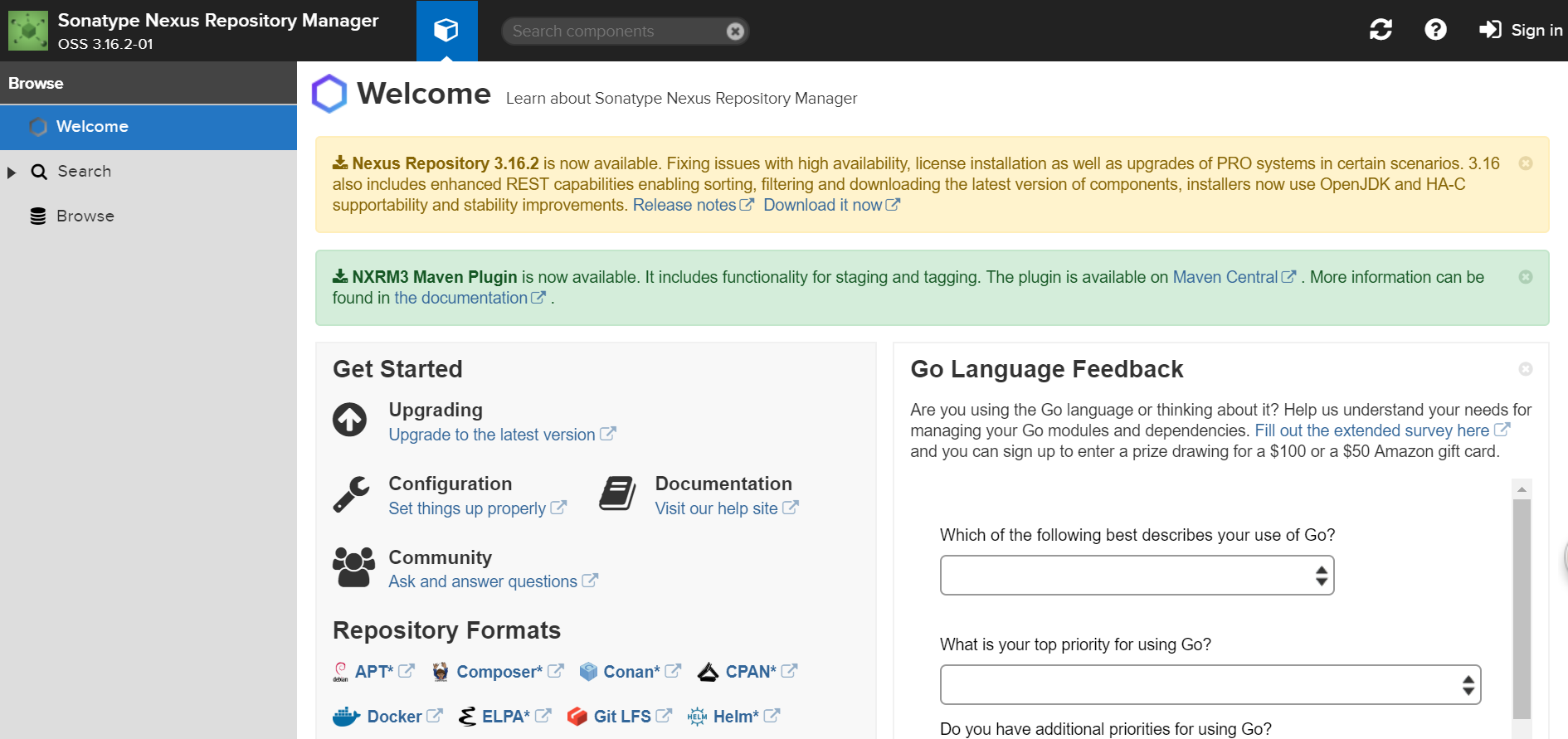Viewport: 1568px width, 739px height.
Task: Open Visit our help site link
Action: 717,508
